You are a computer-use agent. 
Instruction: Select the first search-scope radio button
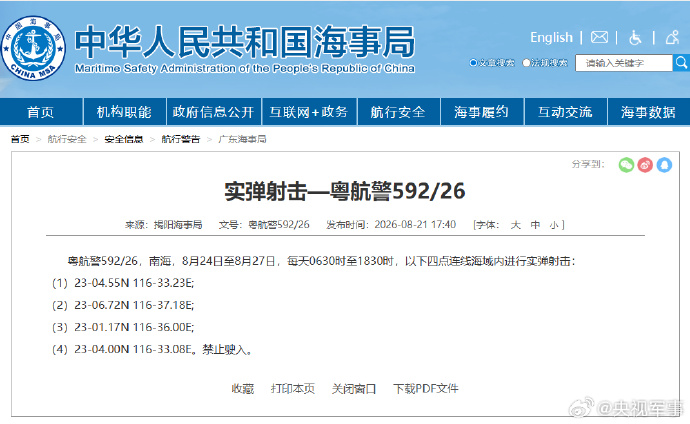pyautogui.click(x=473, y=63)
